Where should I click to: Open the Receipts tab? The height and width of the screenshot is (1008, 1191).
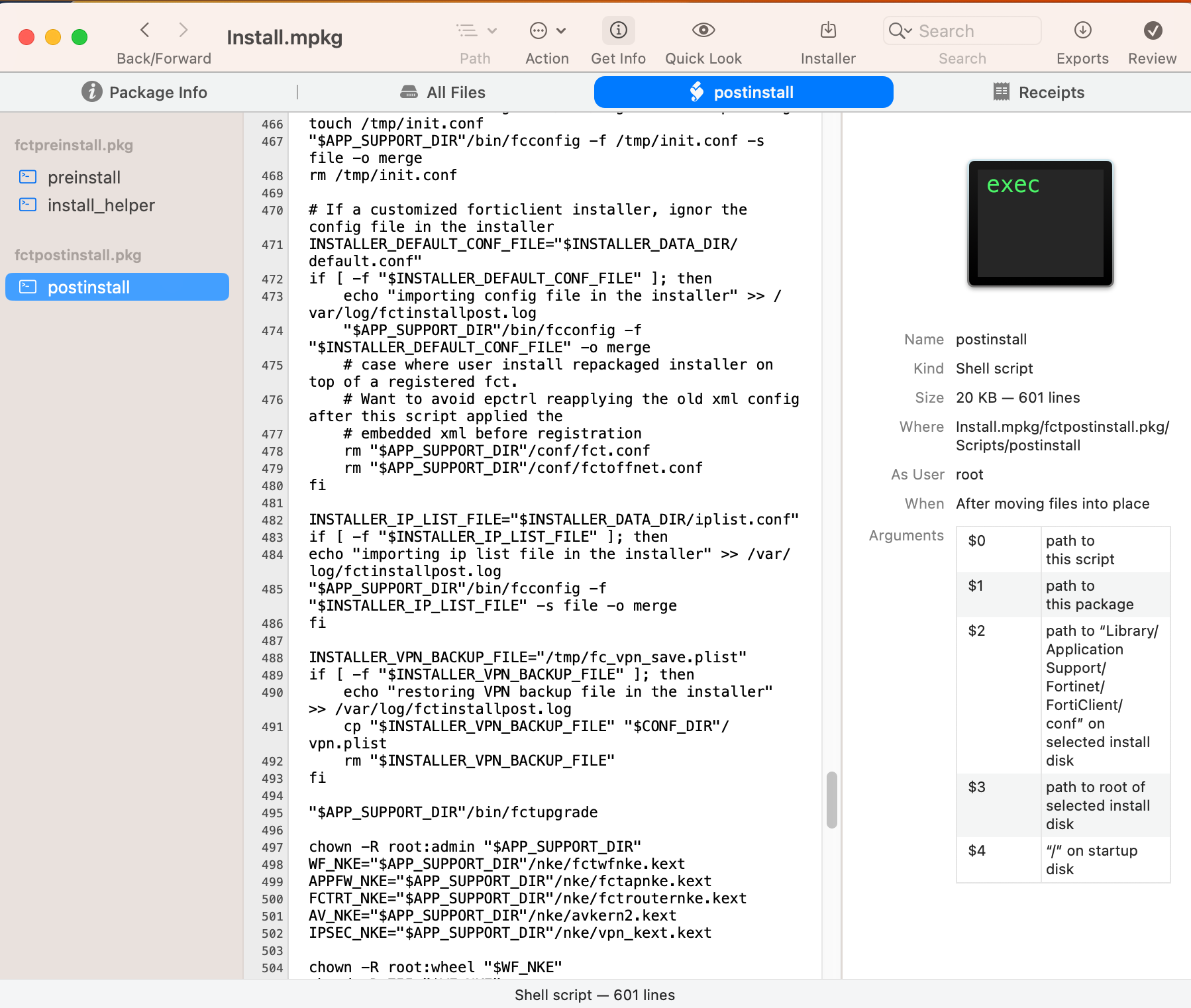tap(1038, 93)
